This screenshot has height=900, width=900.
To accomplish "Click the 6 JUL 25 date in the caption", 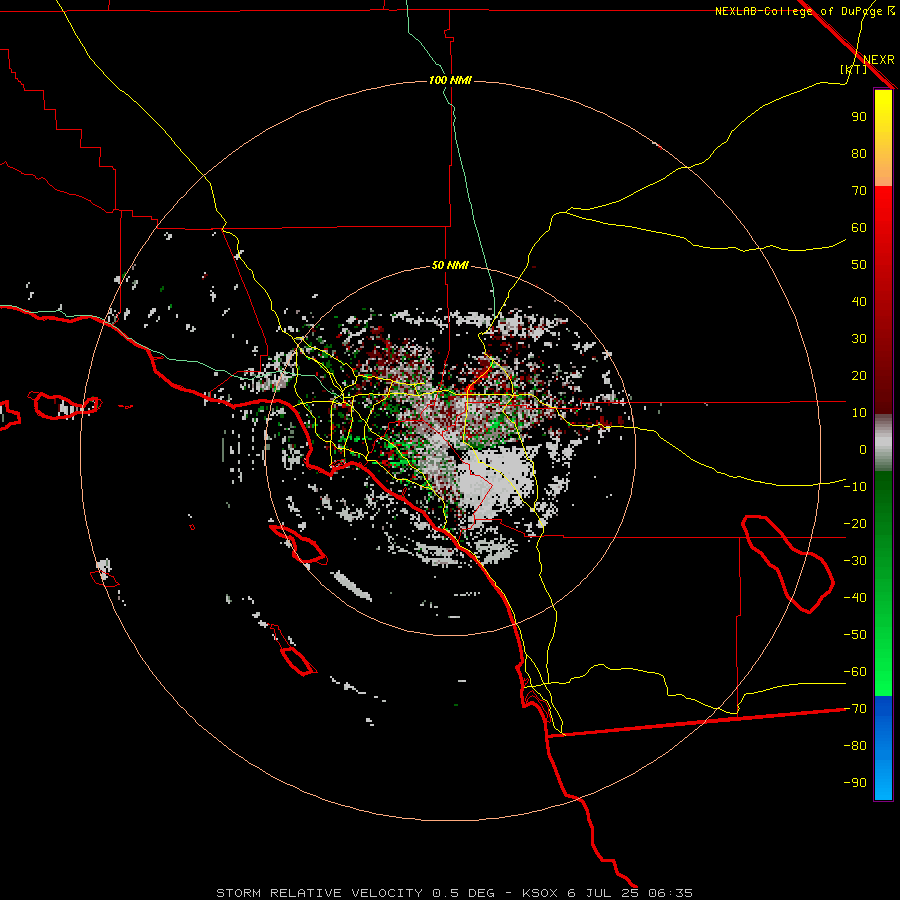I will point(603,893).
